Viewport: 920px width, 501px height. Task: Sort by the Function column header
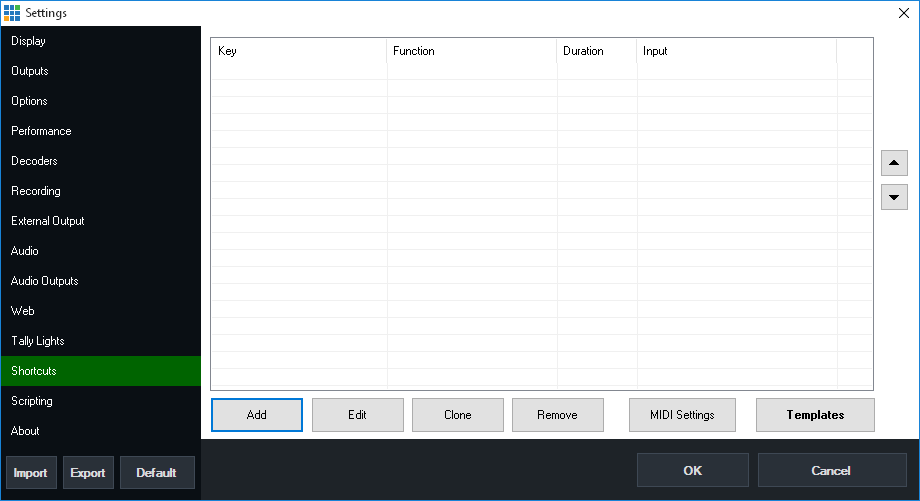pos(471,51)
